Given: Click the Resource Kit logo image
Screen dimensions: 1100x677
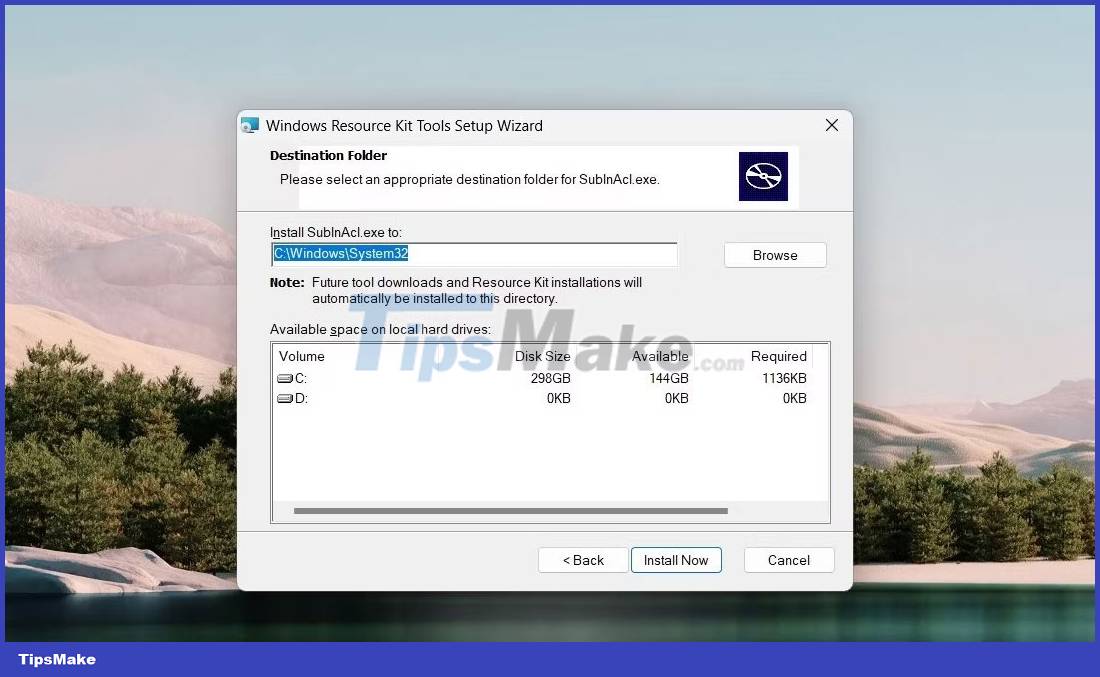Looking at the screenshot, I should tap(763, 177).
